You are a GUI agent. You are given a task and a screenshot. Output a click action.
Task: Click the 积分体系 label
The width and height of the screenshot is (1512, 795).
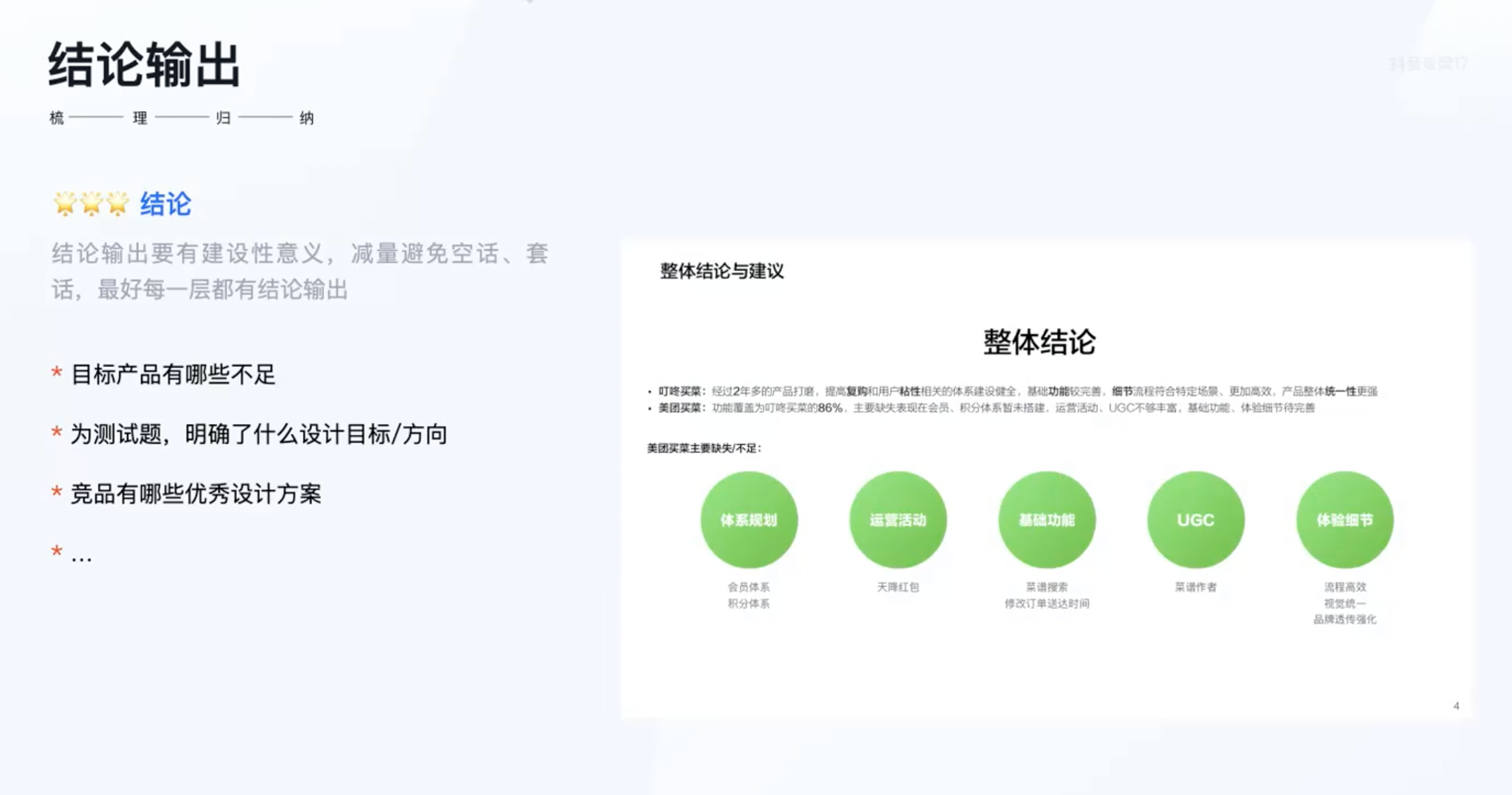coord(749,603)
